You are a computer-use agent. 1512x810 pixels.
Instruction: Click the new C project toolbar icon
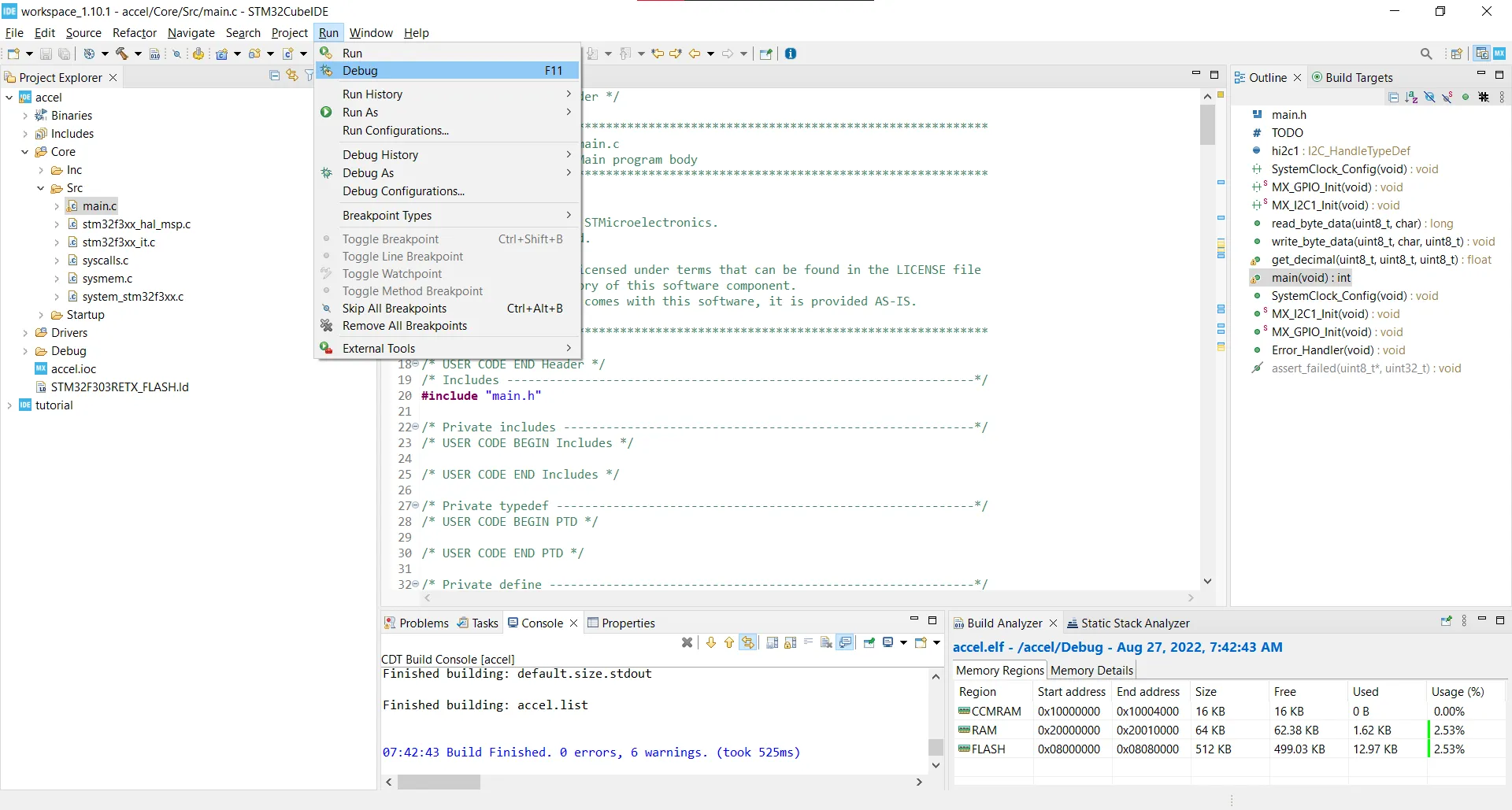[x=222, y=54]
